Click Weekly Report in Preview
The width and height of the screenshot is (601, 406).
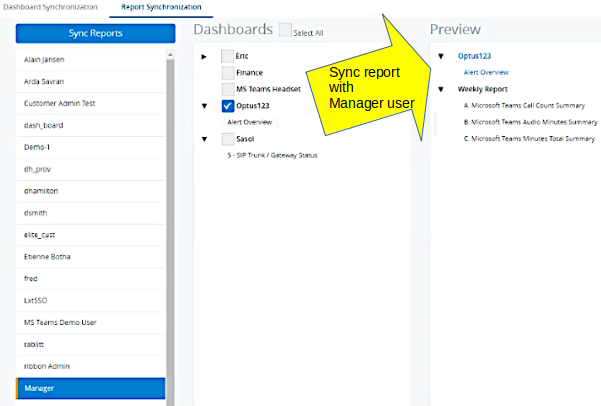click(x=483, y=89)
